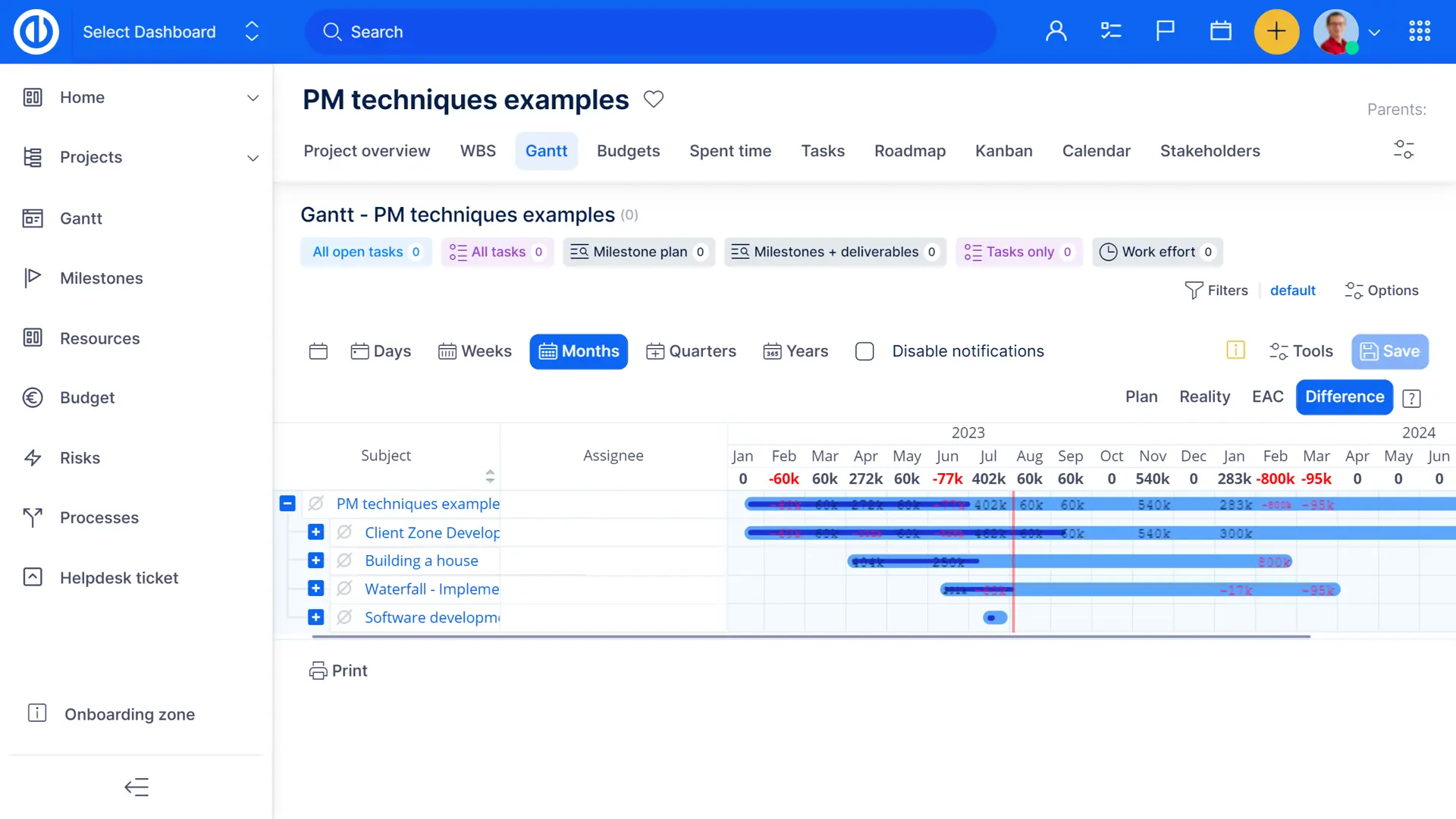Click the yellow plus add button
This screenshot has width=1456, height=819.
(x=1276, y=32)
